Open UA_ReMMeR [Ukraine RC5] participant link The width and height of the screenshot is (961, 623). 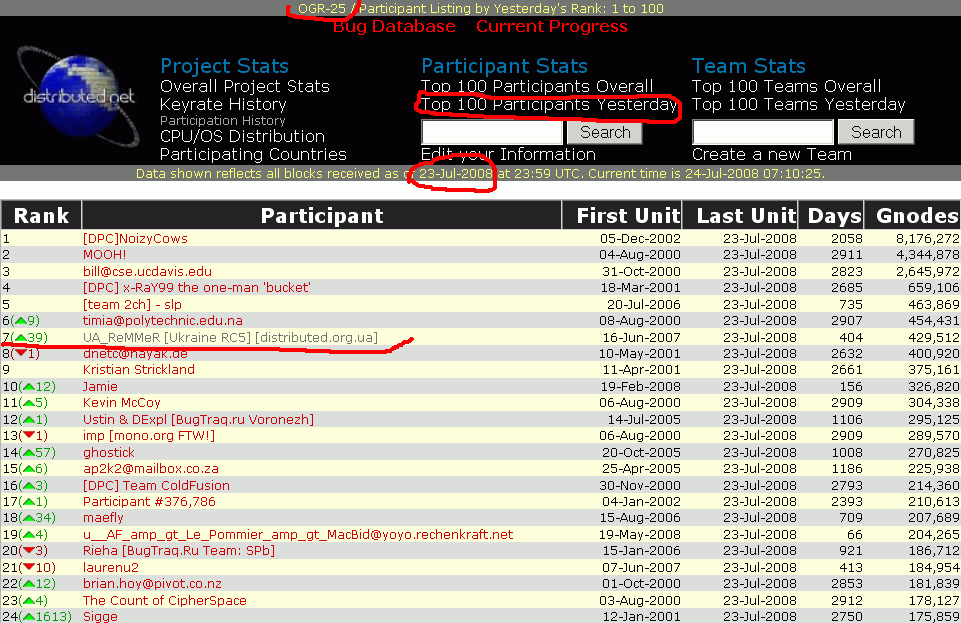point(230,338)
